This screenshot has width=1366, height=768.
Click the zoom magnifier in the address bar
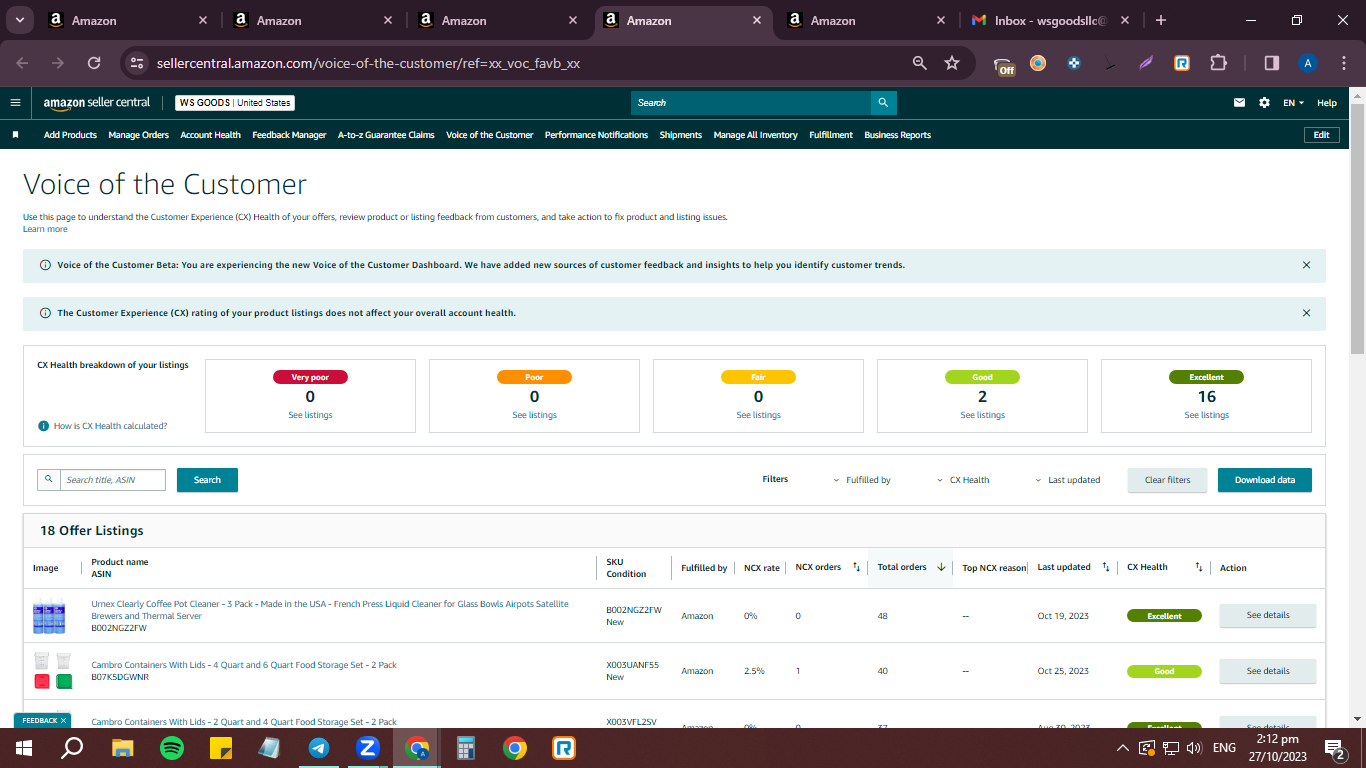pyautogui.click(x=920, y=63)
